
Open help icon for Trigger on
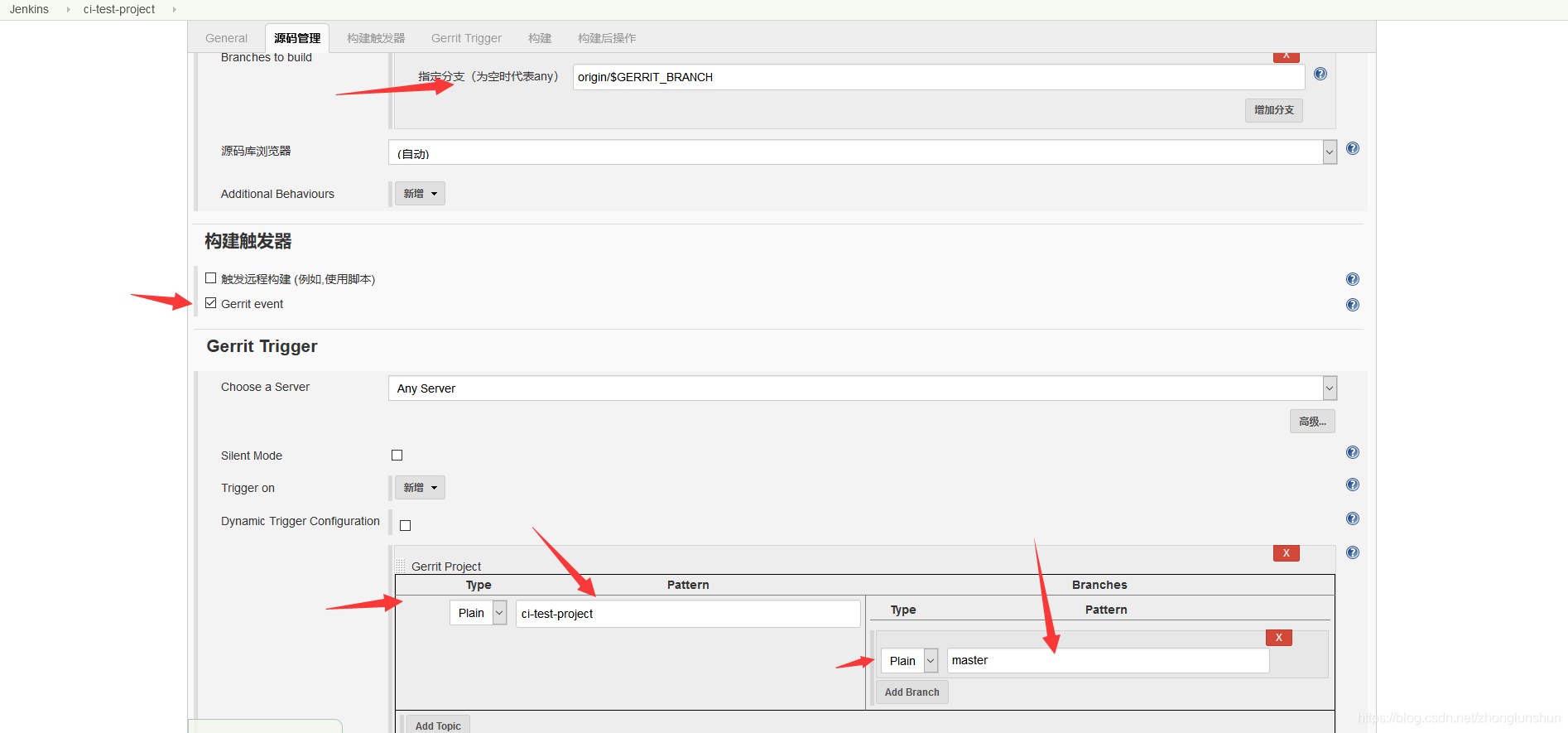pos(1353,485)
